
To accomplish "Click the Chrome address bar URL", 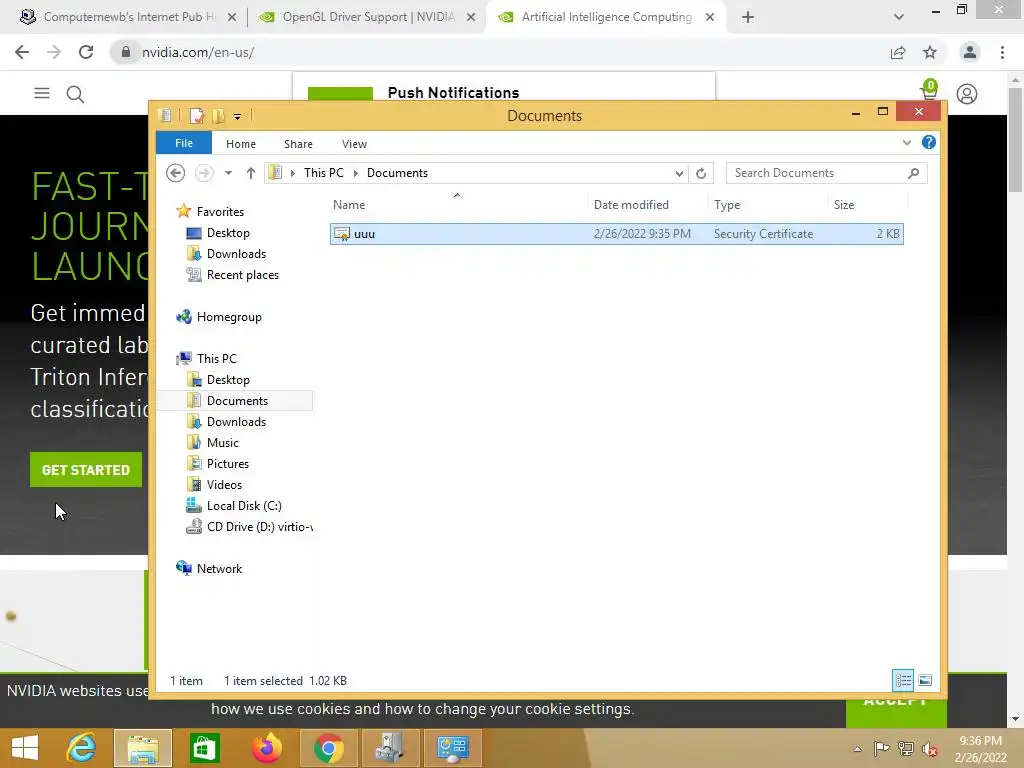I will tap(198, 52).
